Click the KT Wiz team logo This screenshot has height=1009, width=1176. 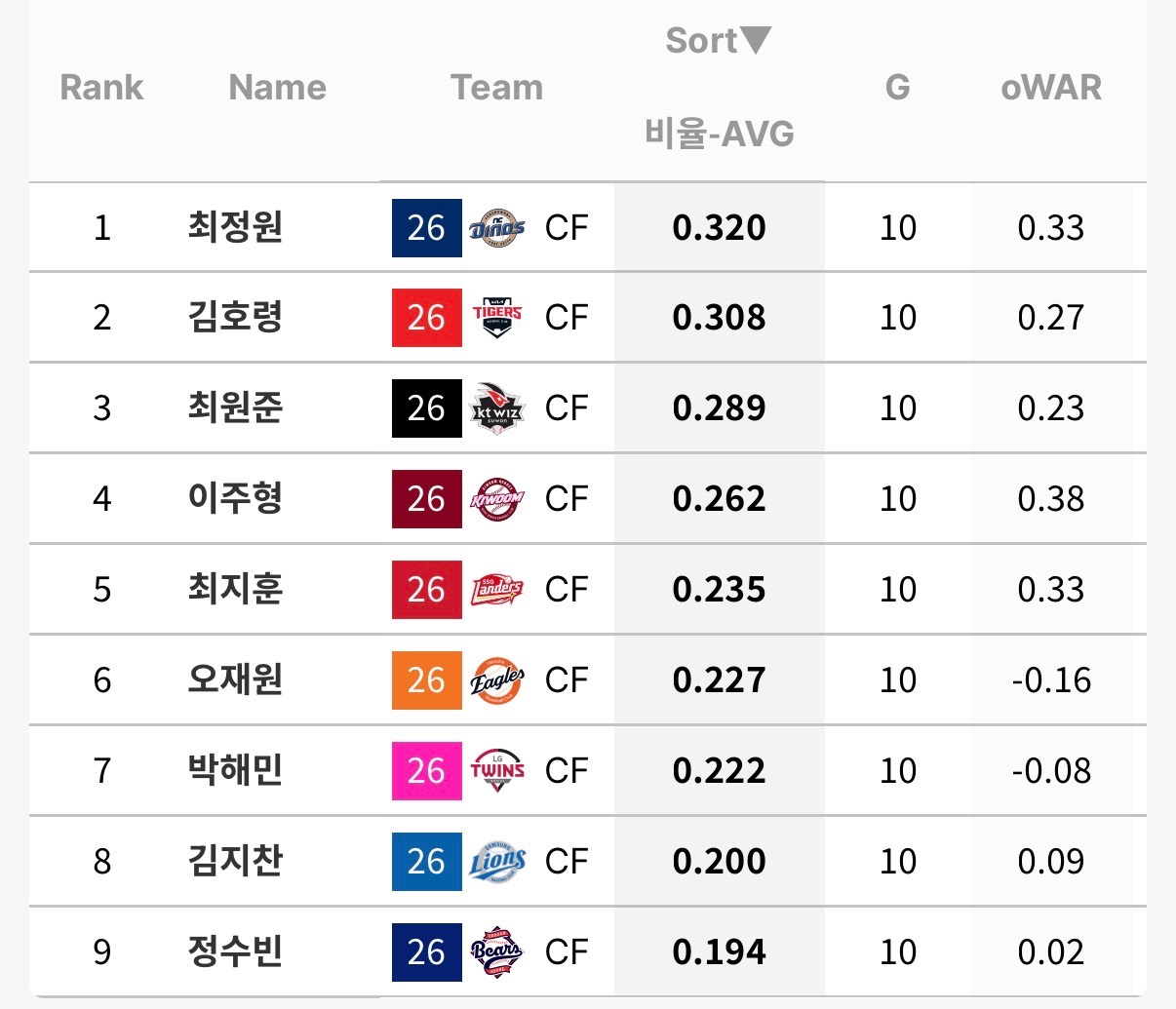[496, 408]
